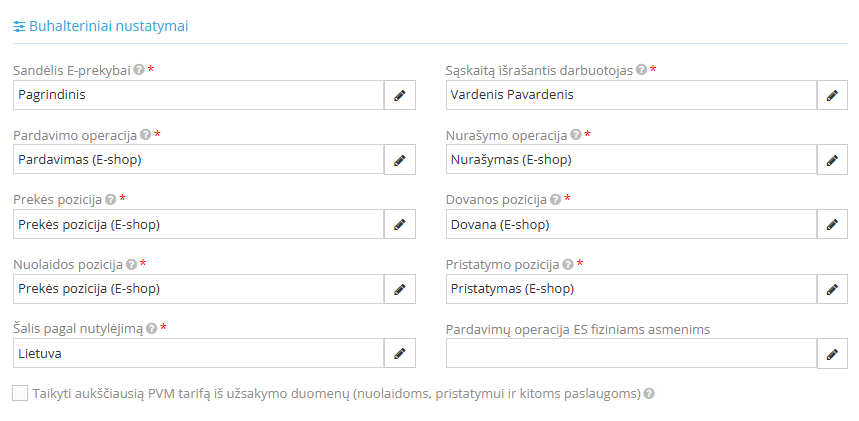Click empty Pardavimų operacija ES fiziniams asmenims field

coord(631,354)
